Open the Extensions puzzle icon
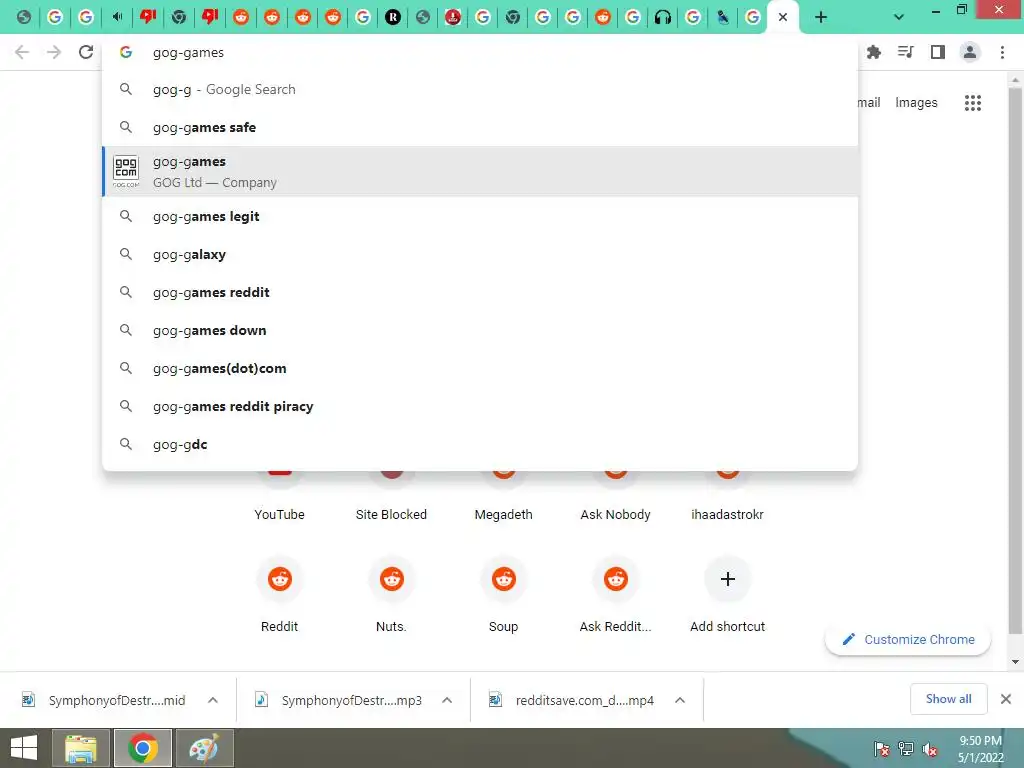The image size is (1024, 768). tap(874, 52)
